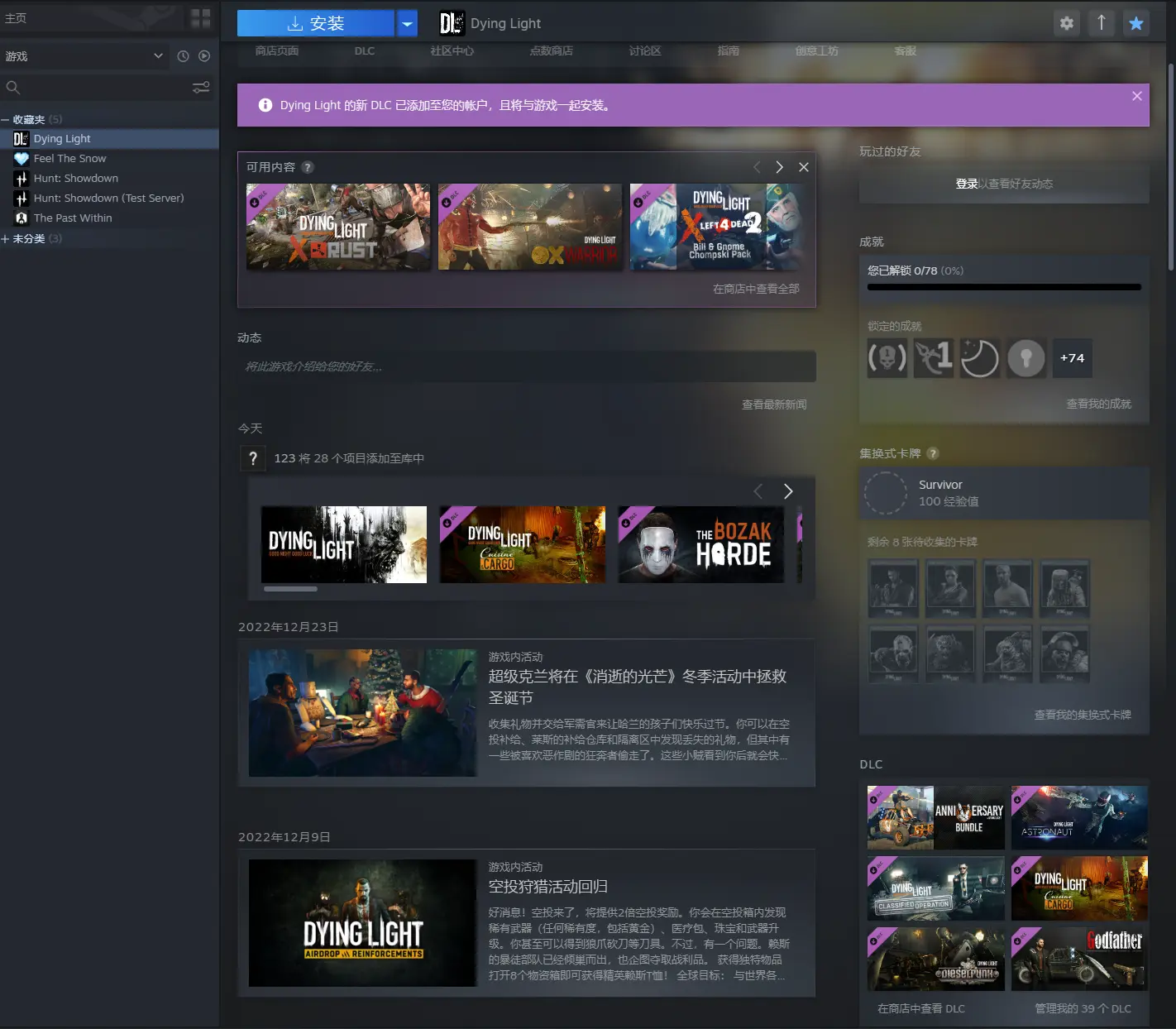The width and height of the screenshot is (1176, 1029).
Task: Toggle the favorite star icon
Action: (1136, 23)
